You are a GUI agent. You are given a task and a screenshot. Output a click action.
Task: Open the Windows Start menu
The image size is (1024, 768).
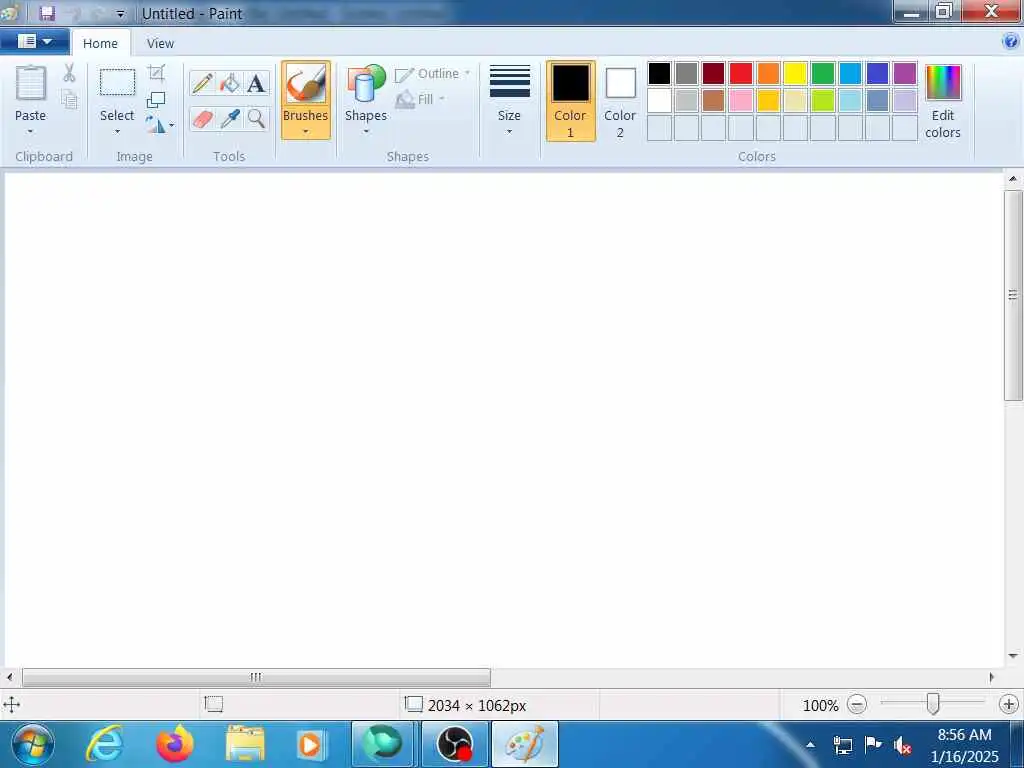pyautogui.click(x=33, y=744)
